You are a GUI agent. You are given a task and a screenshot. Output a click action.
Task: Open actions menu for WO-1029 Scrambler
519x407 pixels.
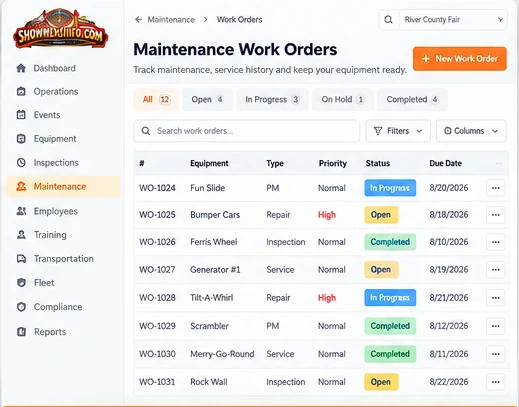[x=496, y=326]
